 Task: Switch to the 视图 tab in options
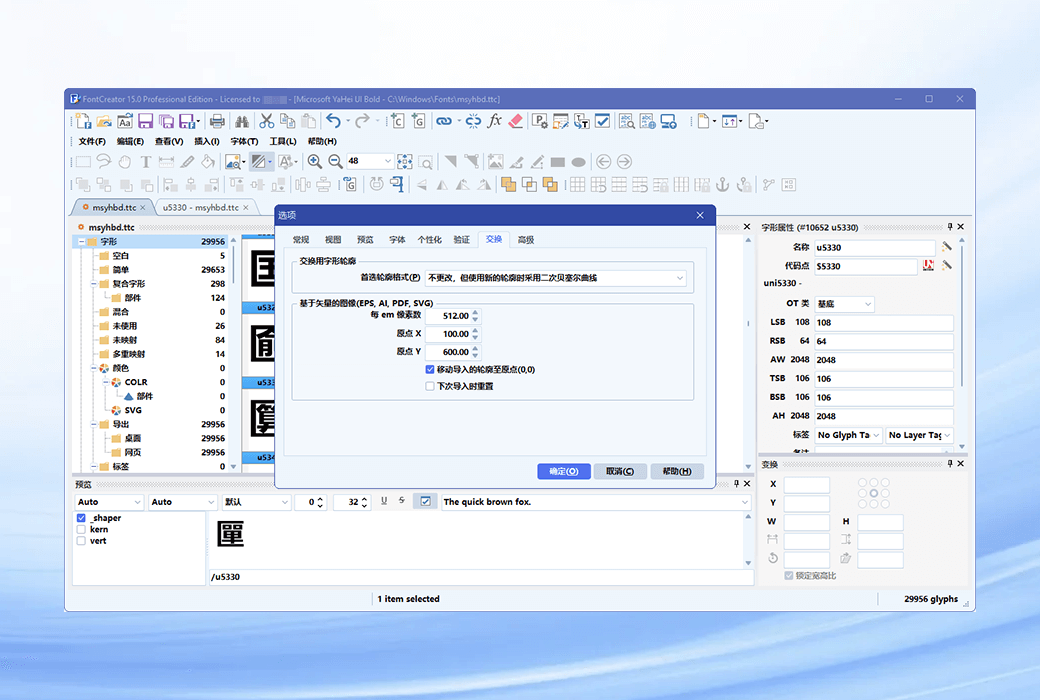[x=333, y=240]
